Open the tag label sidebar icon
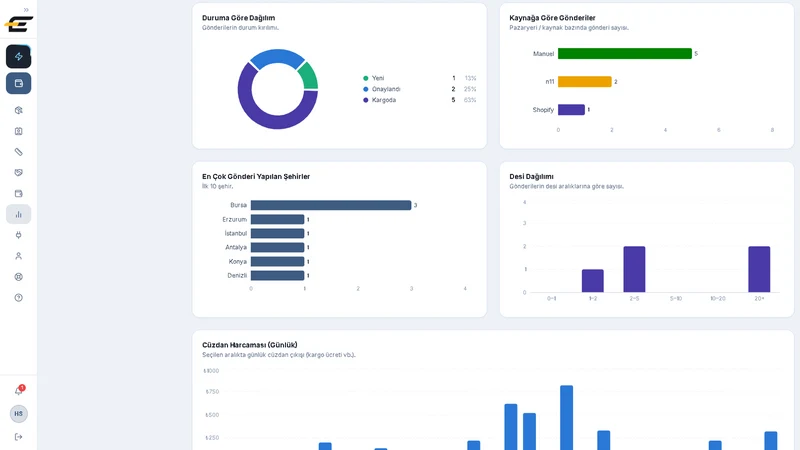Screen dimensions: 800x450 click(18, 152)
